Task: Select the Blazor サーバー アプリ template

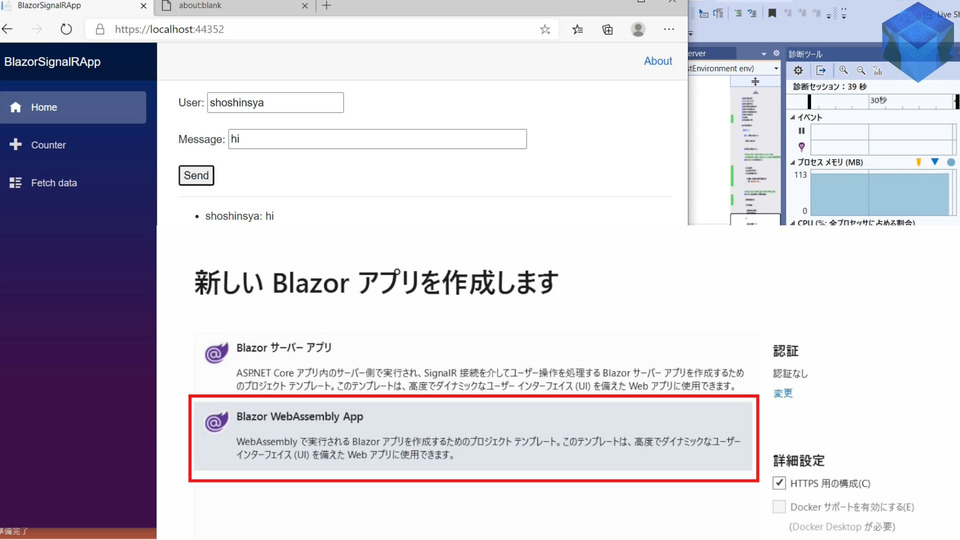Action: (x=473, y=366)
